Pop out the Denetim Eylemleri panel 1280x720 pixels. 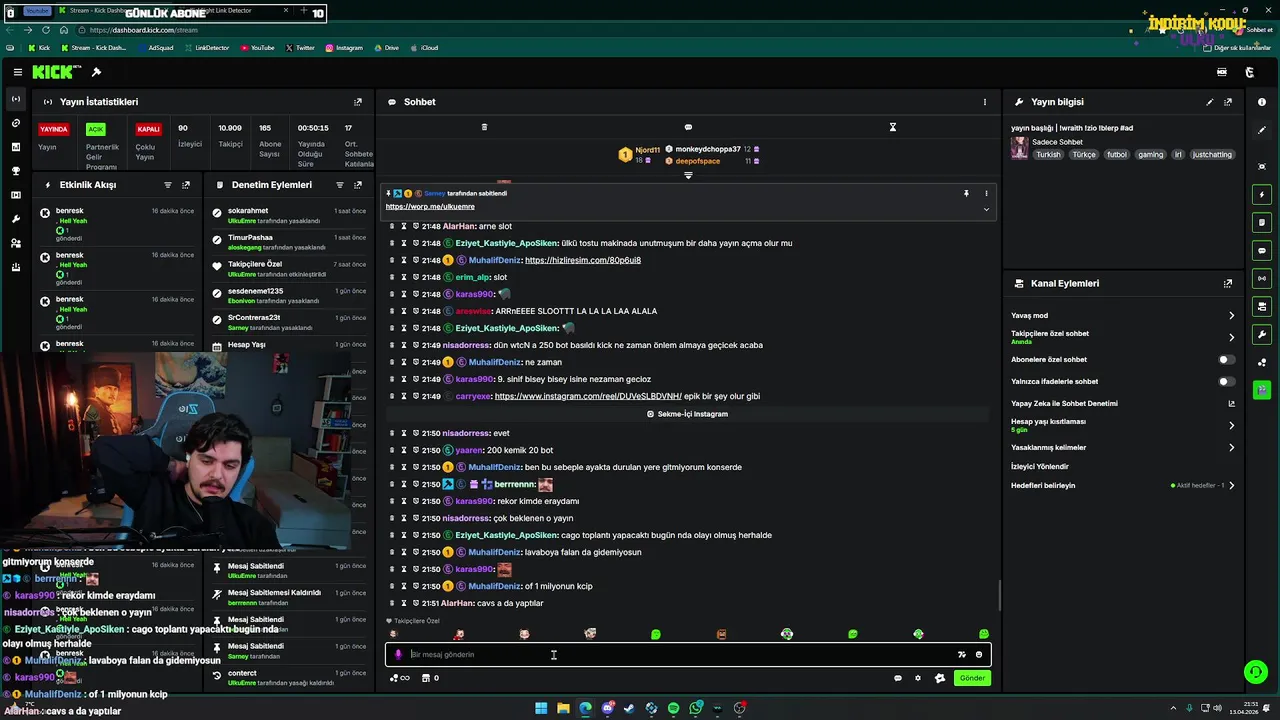358,185
